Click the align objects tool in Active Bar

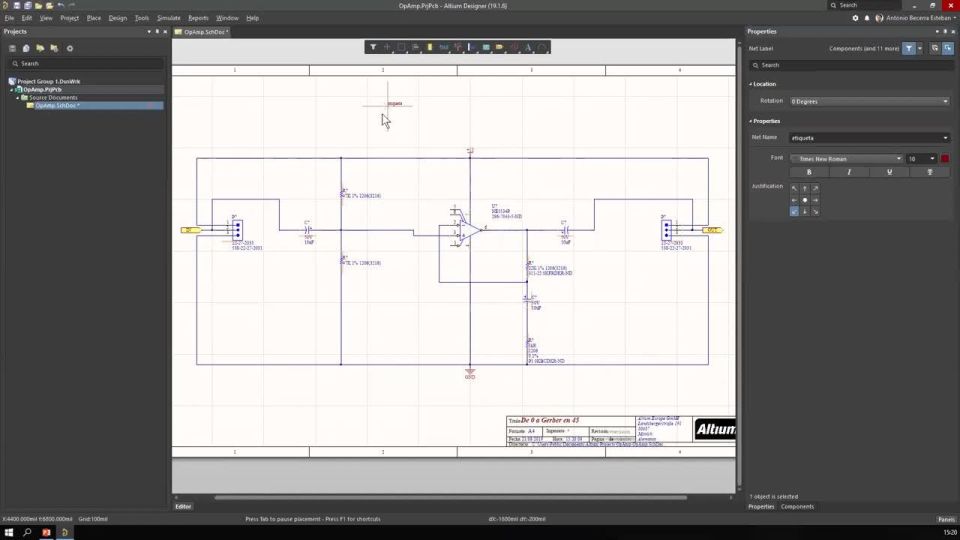(415, 47)
